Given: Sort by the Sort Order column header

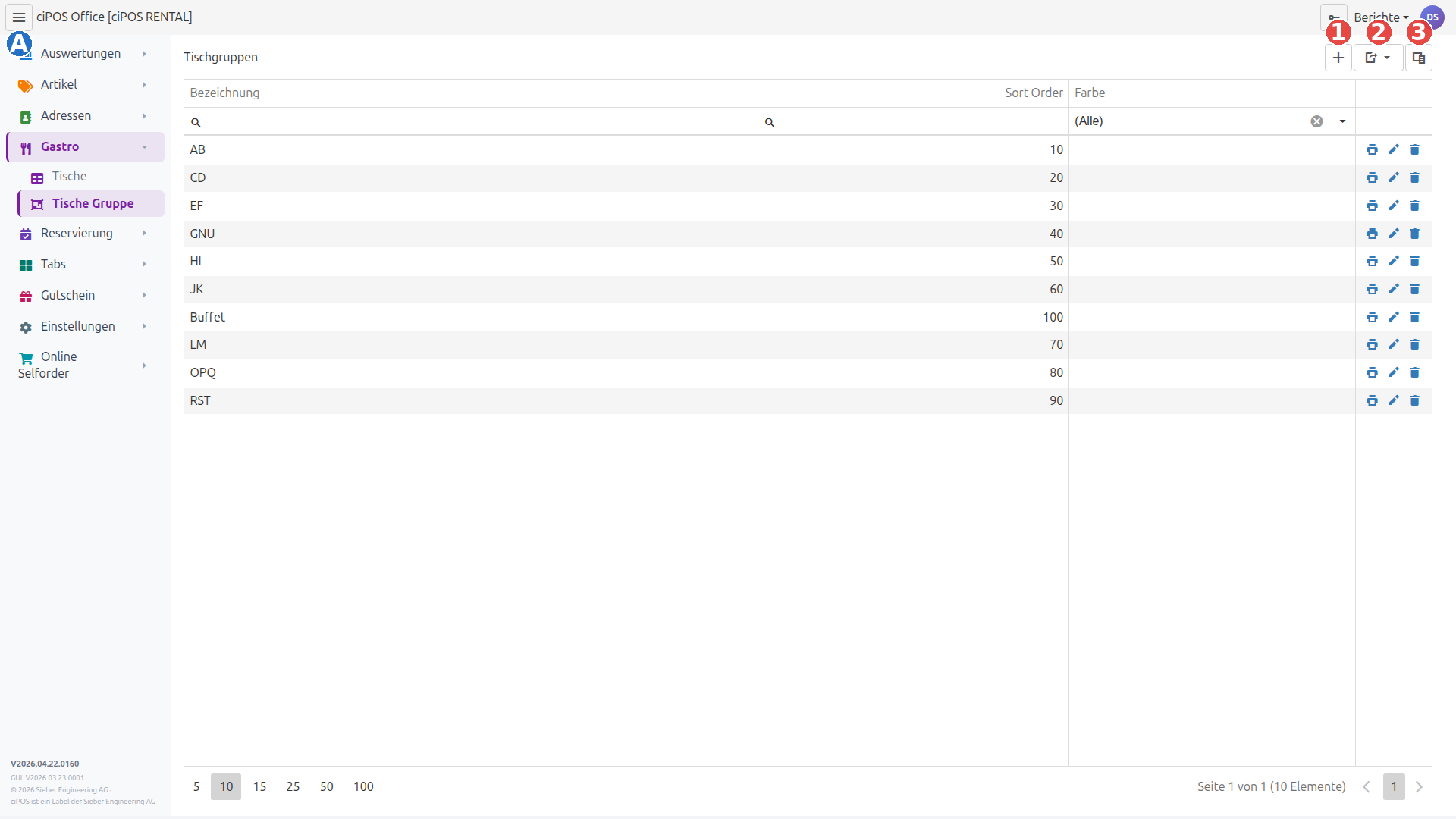Looking at the screenshot, I should [913, 93].
